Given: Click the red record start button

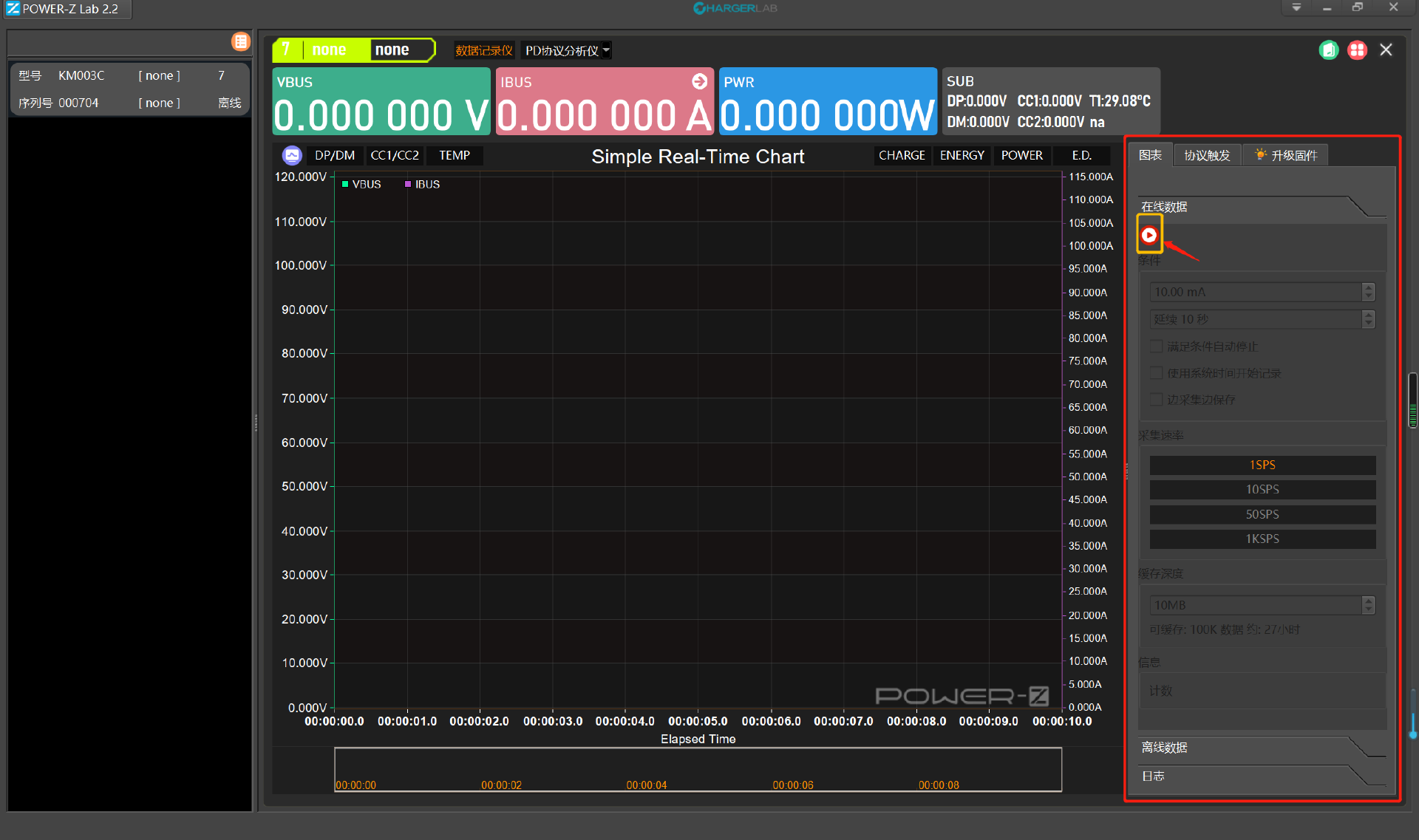Looking at the screenshot, I should (1149, 235).
